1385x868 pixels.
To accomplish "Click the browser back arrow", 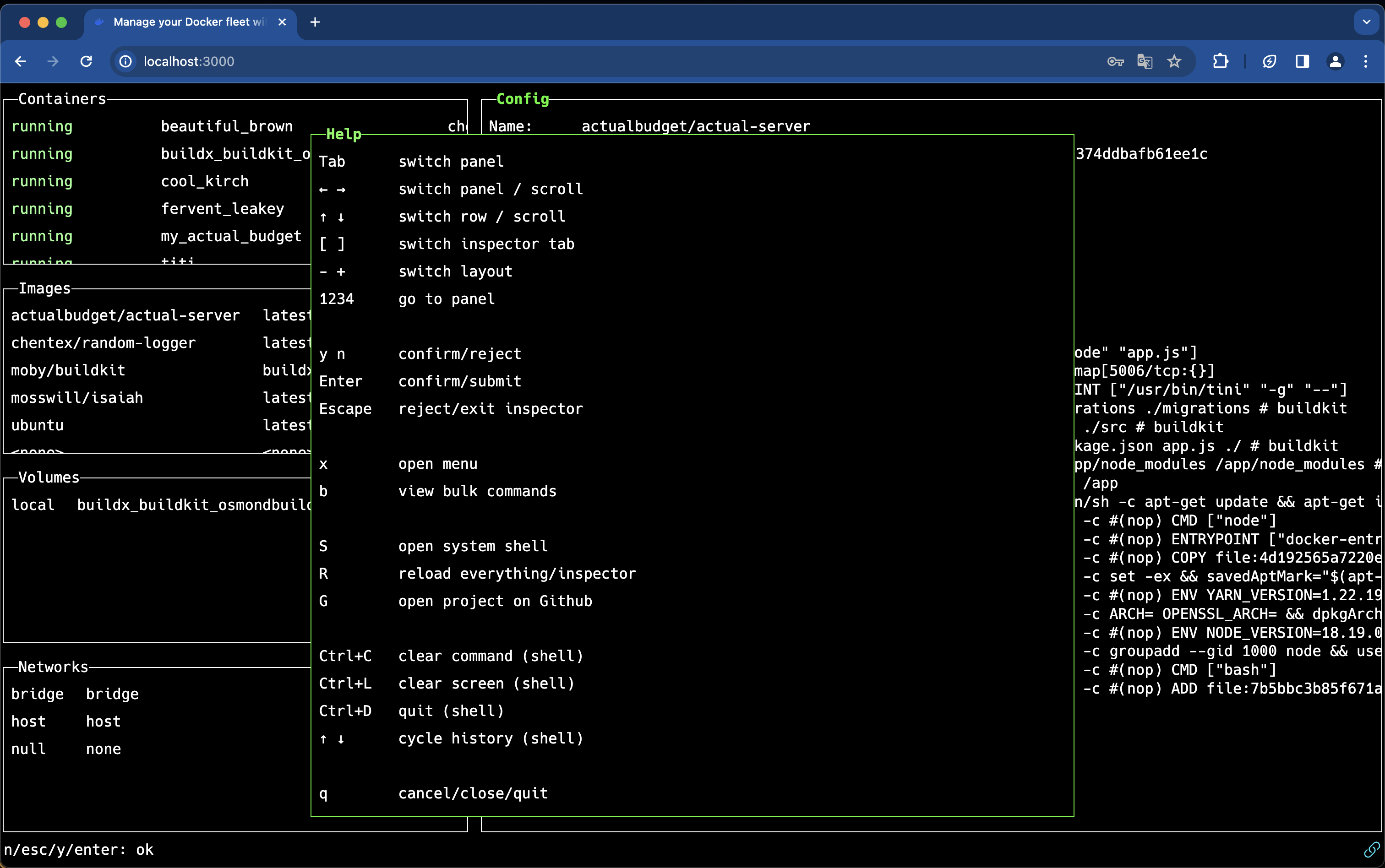I will pos(21,61).
